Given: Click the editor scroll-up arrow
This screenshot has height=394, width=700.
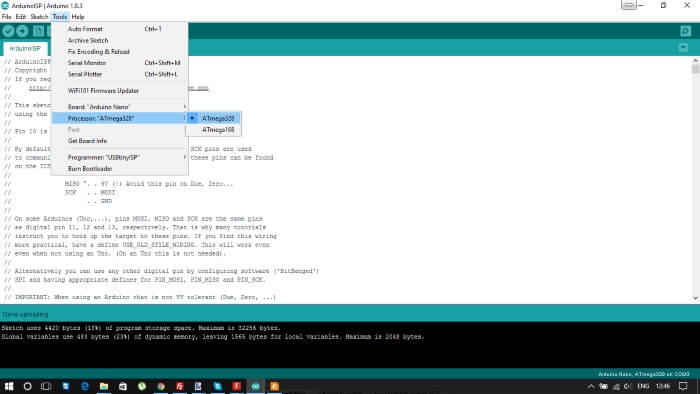Looking at the screenshot, I should 695,60.
